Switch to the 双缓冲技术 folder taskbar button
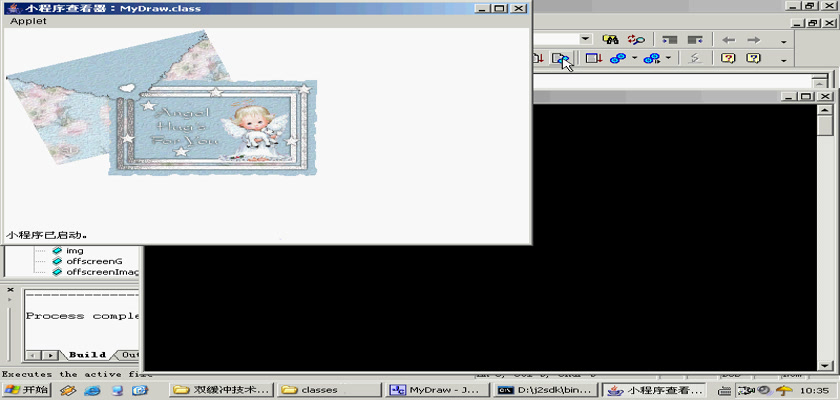 pyautogui.click(x=221, y=390)
